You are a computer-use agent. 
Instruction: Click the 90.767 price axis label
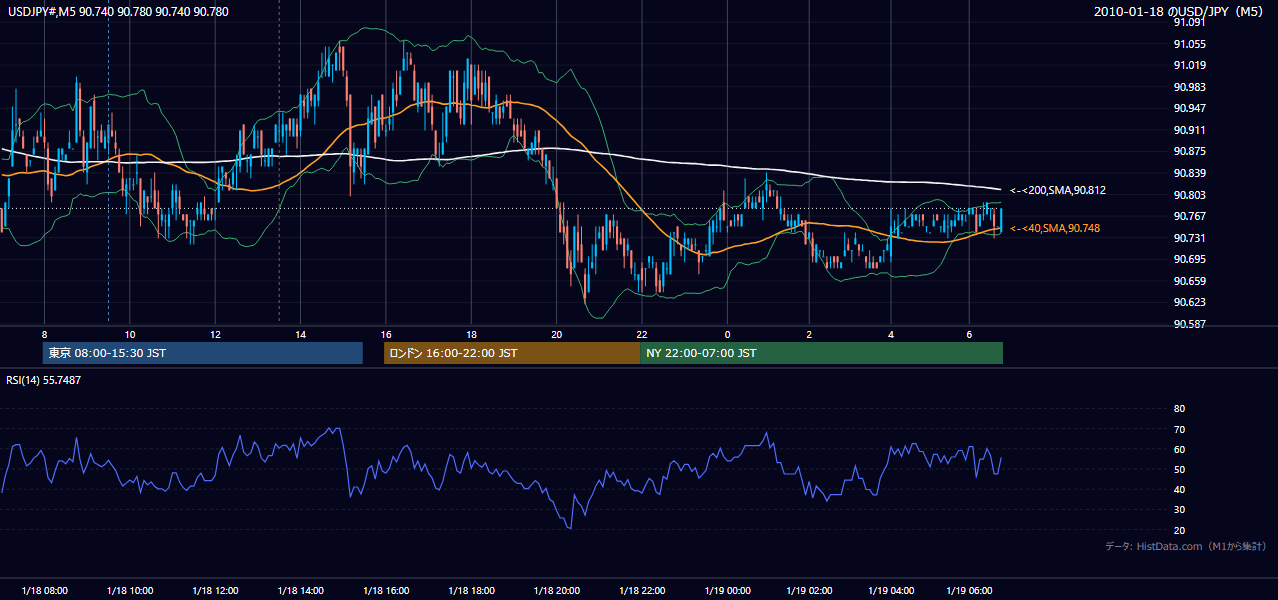coord(1189,216)
